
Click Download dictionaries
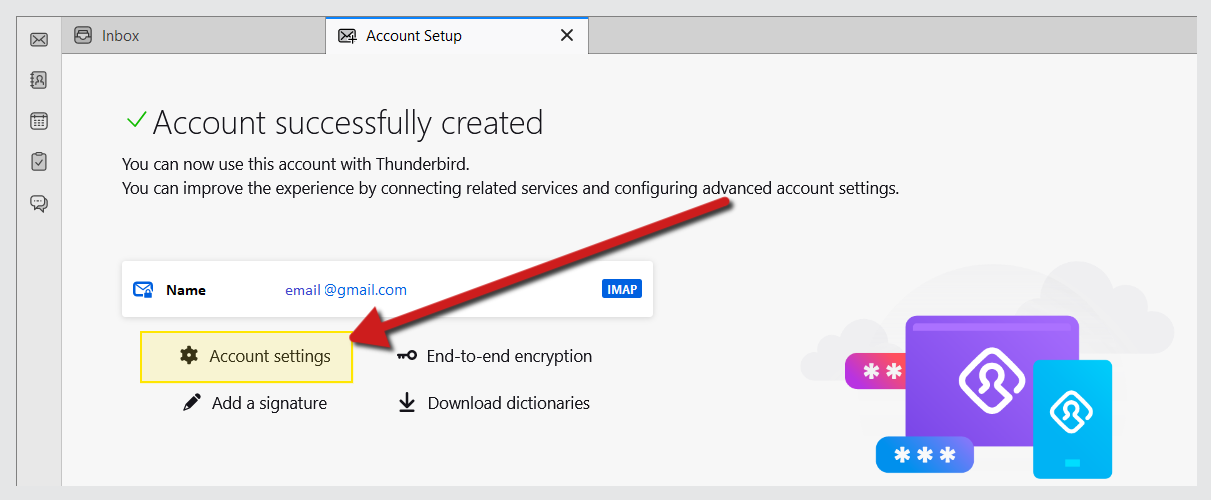tap(494, 403)
